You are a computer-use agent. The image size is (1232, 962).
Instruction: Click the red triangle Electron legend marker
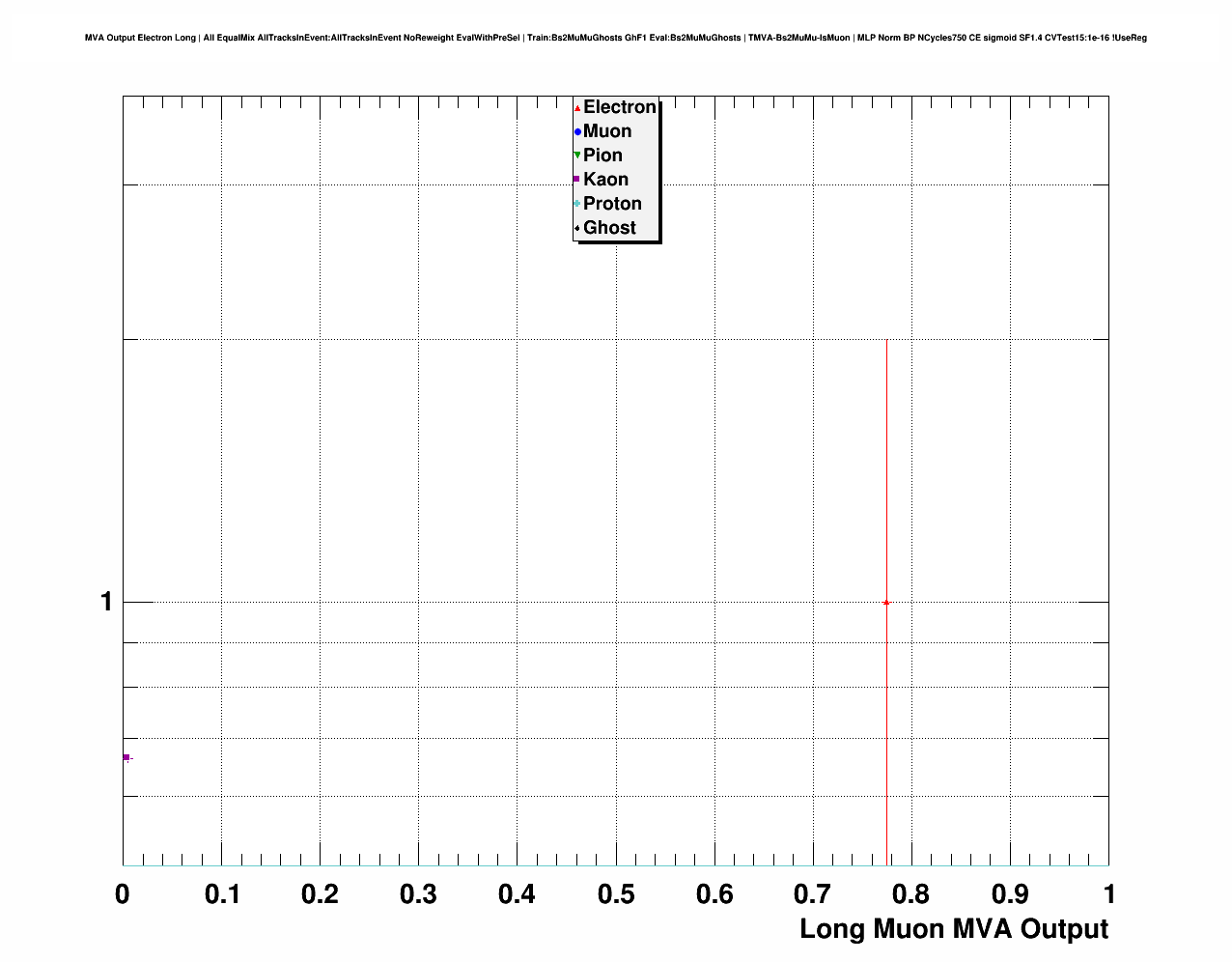(577, 108)
